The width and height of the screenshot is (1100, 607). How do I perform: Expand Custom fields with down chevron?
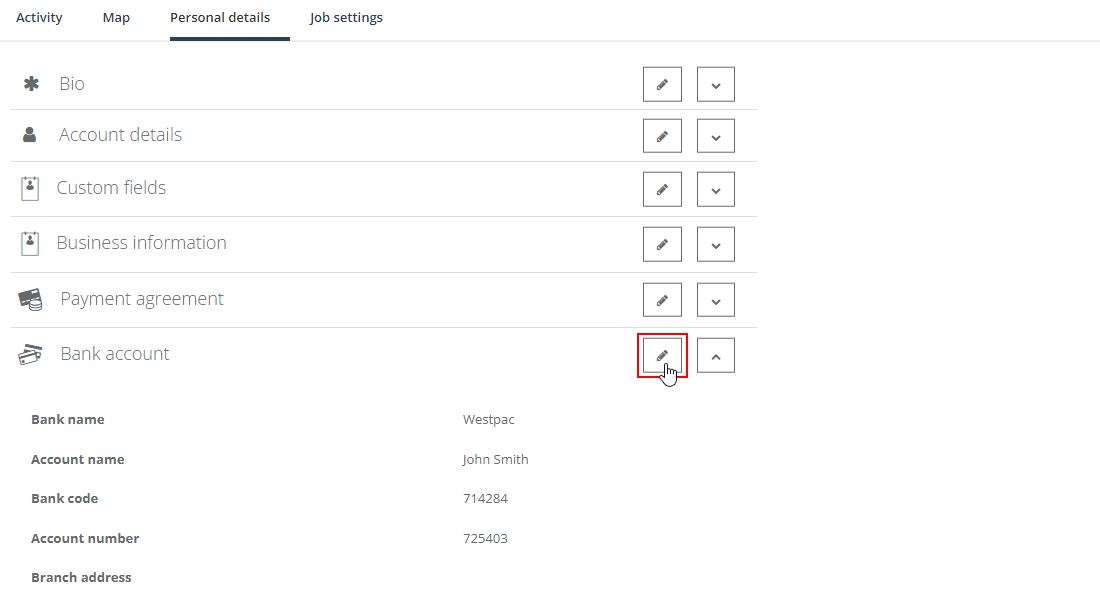coord(716,189)
